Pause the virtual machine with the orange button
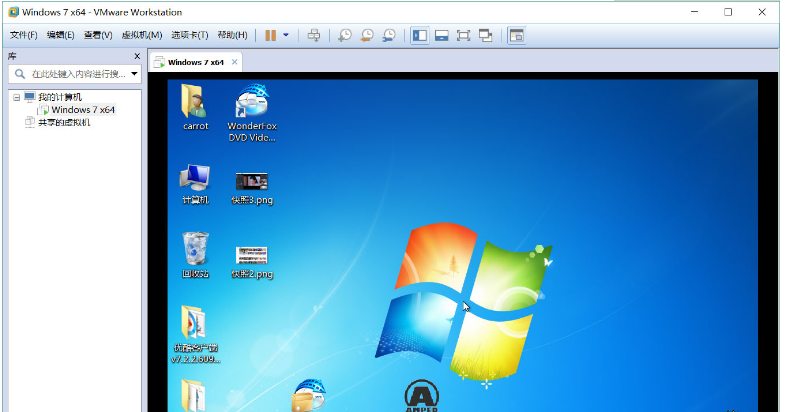 click(x=271, y=35)
